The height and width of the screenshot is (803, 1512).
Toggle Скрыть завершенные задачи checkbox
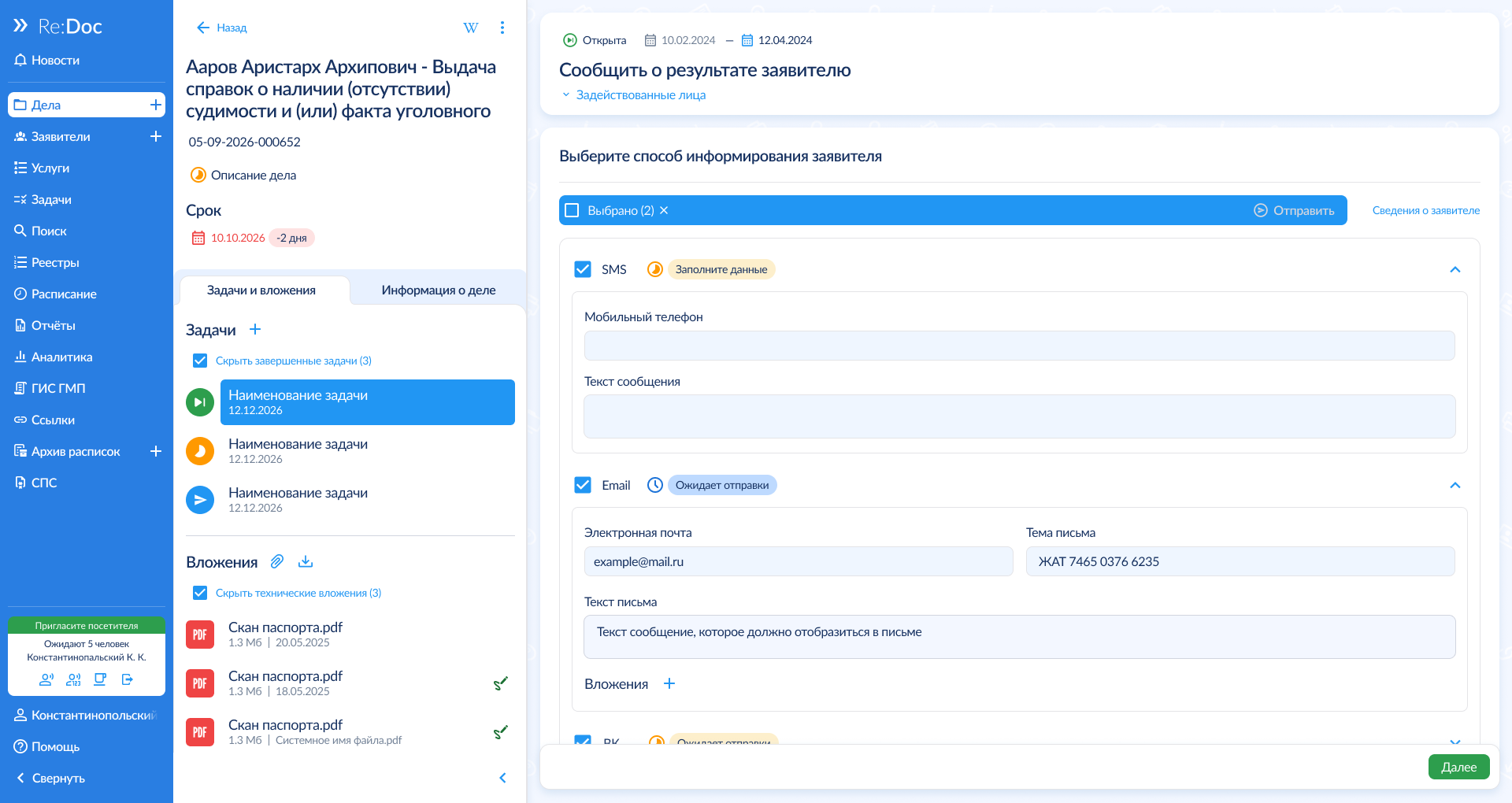200,361
